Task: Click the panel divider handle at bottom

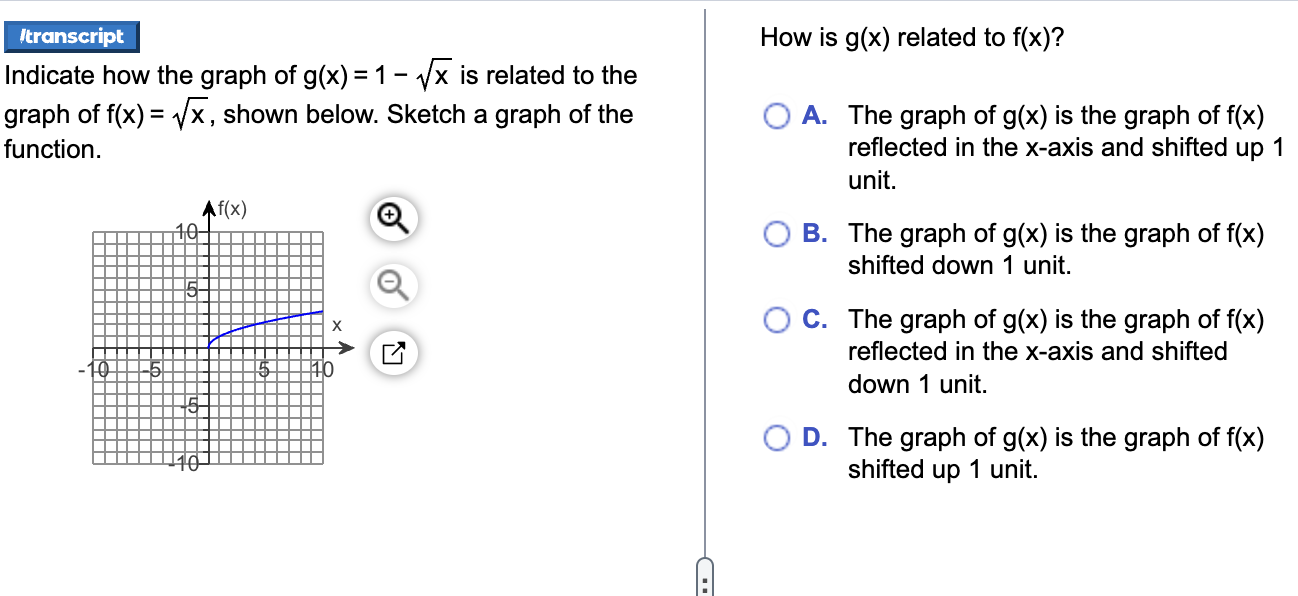Action: 704,579
